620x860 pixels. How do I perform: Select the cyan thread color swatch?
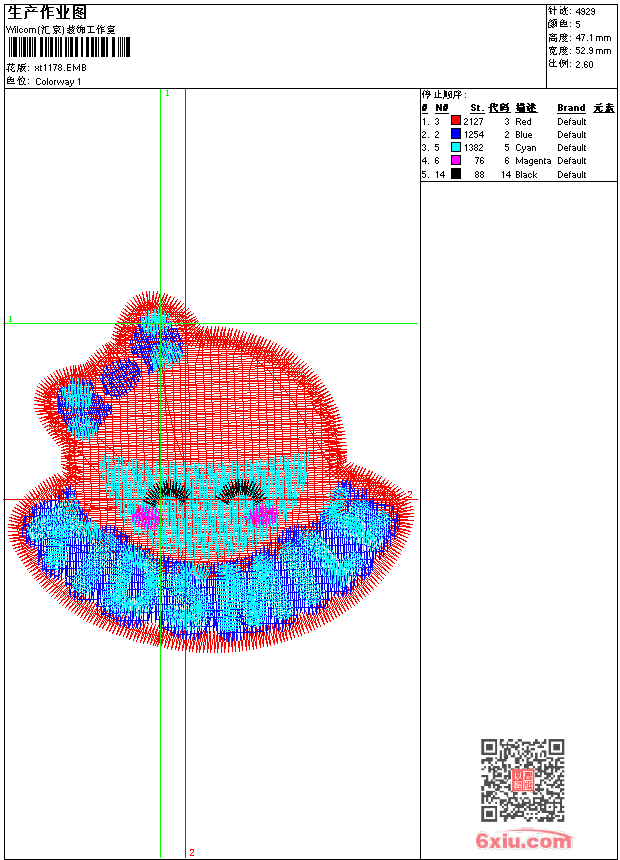[456, 147]
